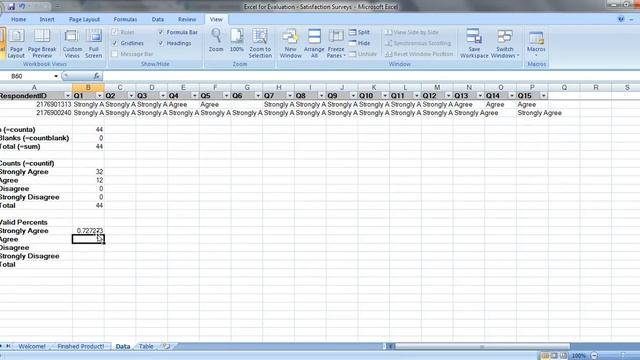The image size is (640, 360).
Task: Click the insert worksheet tab icon
Action: [167, 346]
